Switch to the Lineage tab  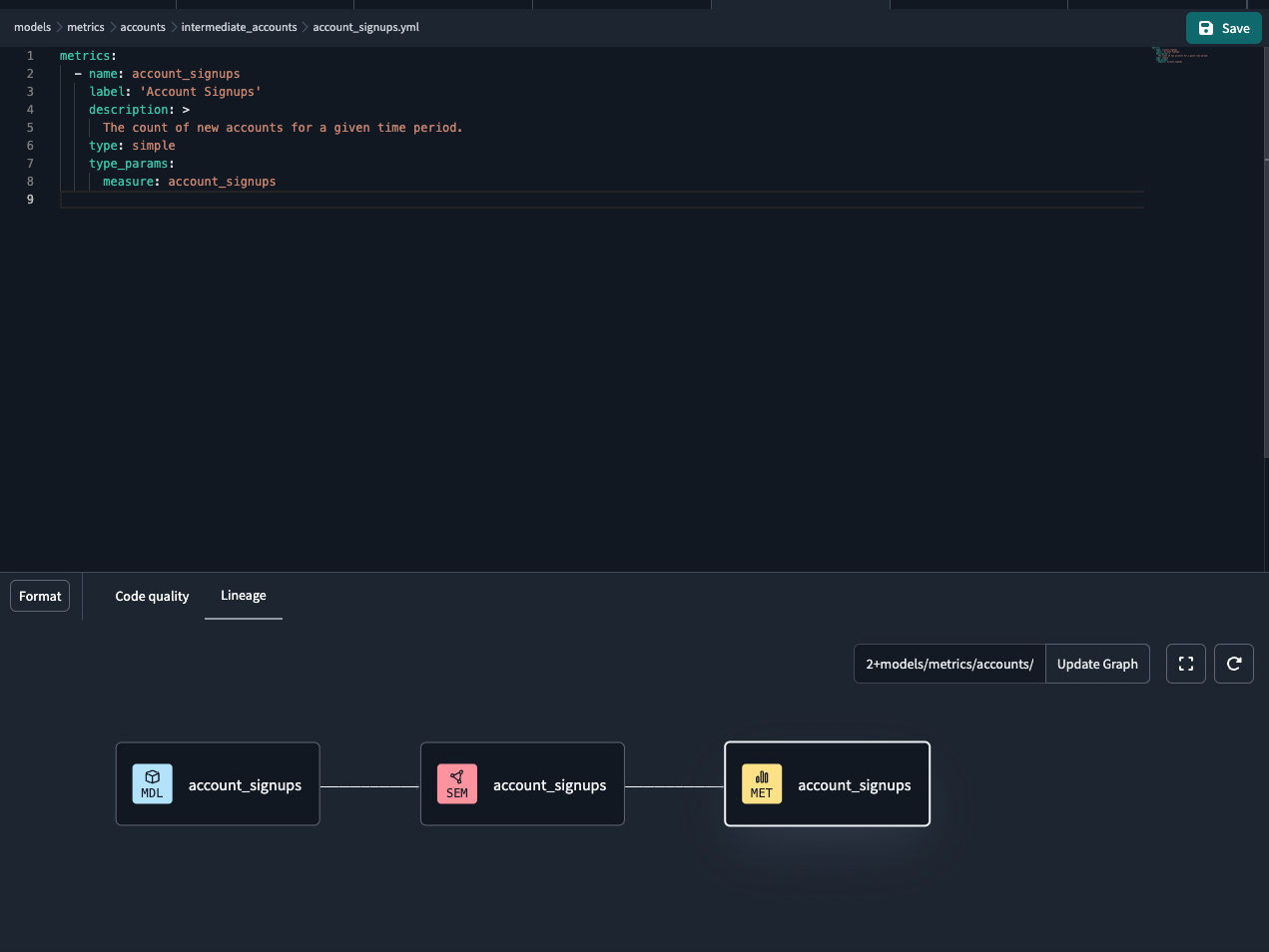(243, 596)
